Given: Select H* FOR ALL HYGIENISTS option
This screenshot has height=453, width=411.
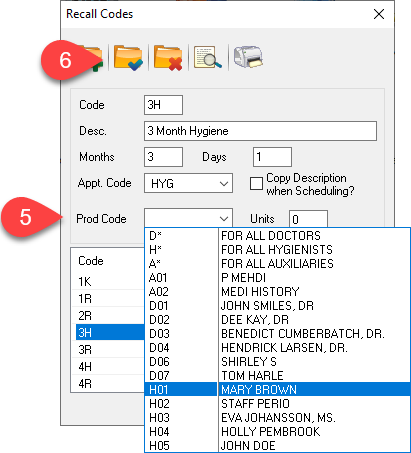Looking at the screenshot, I should coord(277,250).
